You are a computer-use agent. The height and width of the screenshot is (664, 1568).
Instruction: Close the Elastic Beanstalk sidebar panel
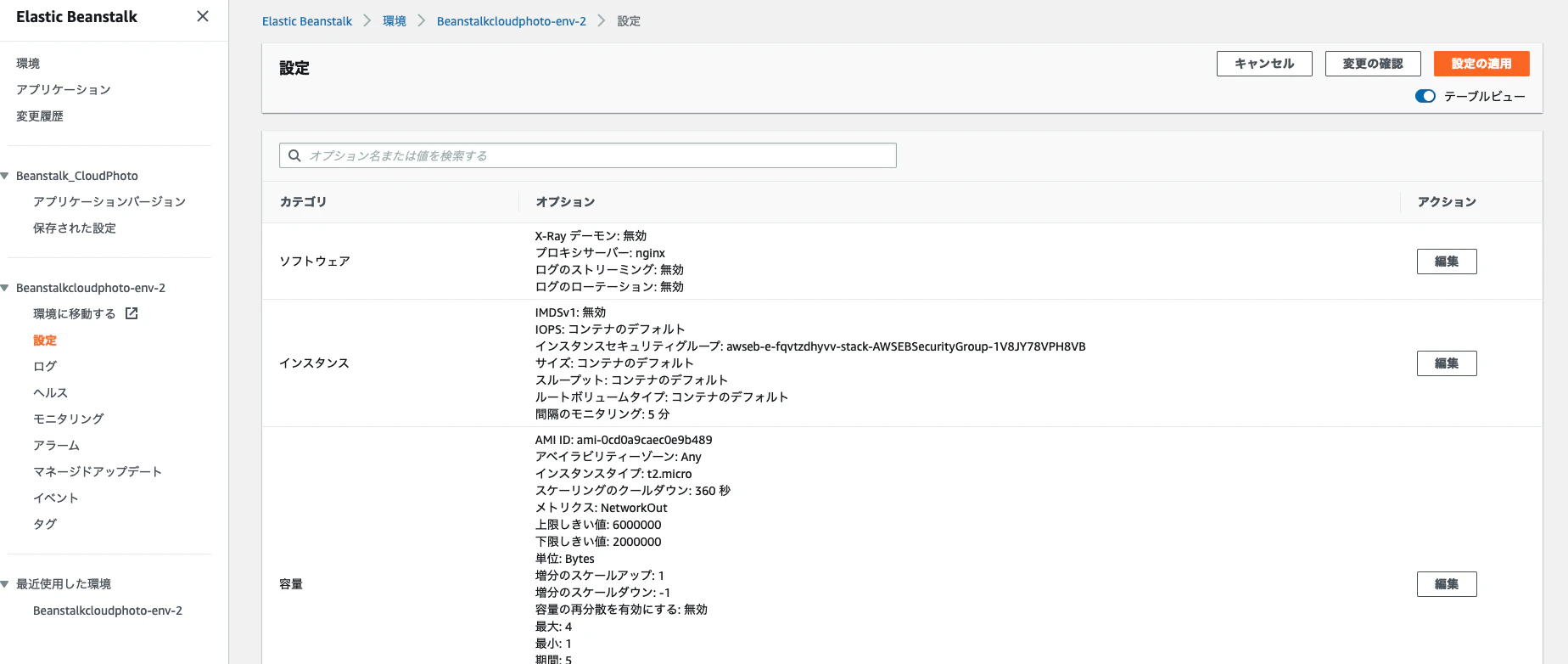(202, 16)
